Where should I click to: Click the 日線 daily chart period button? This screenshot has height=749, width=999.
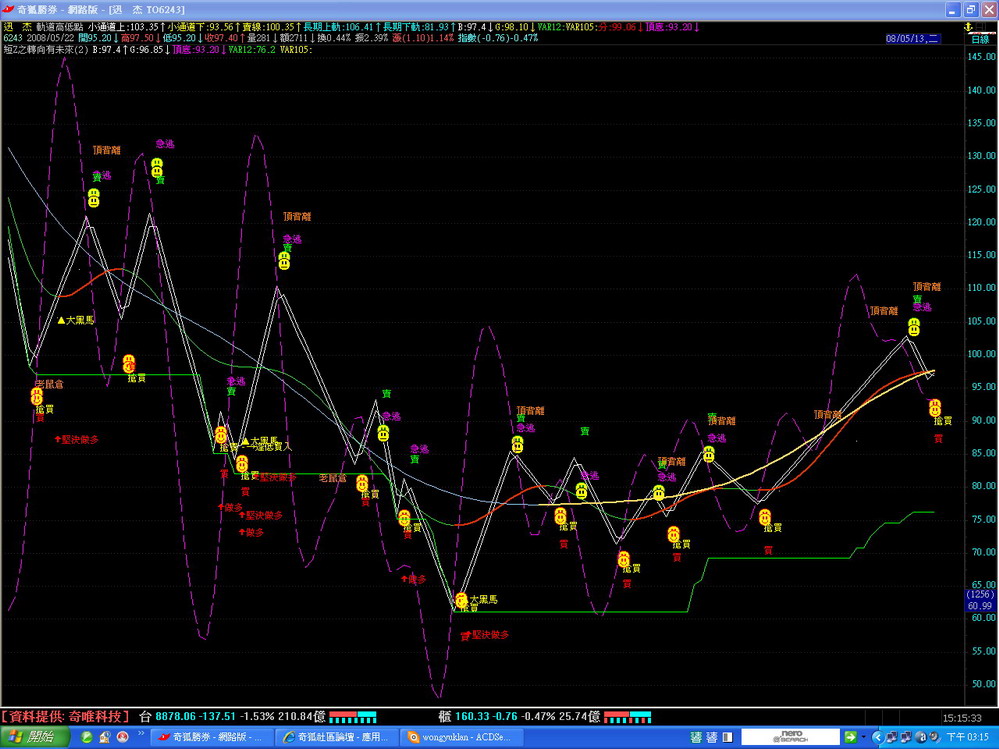click(x=979, y=38)
